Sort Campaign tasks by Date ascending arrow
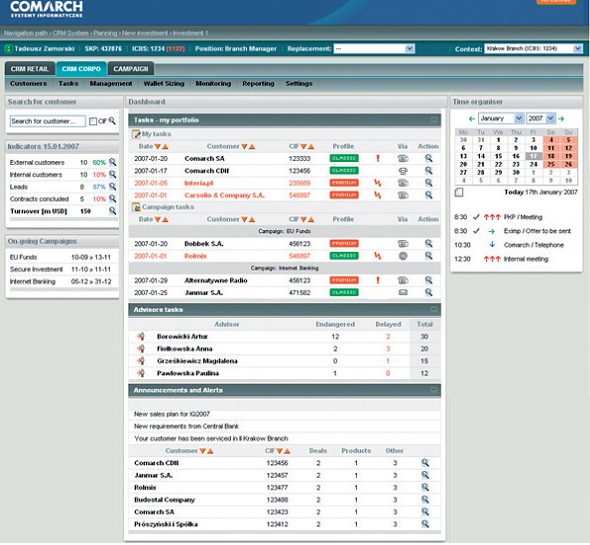 coord(165,219)
